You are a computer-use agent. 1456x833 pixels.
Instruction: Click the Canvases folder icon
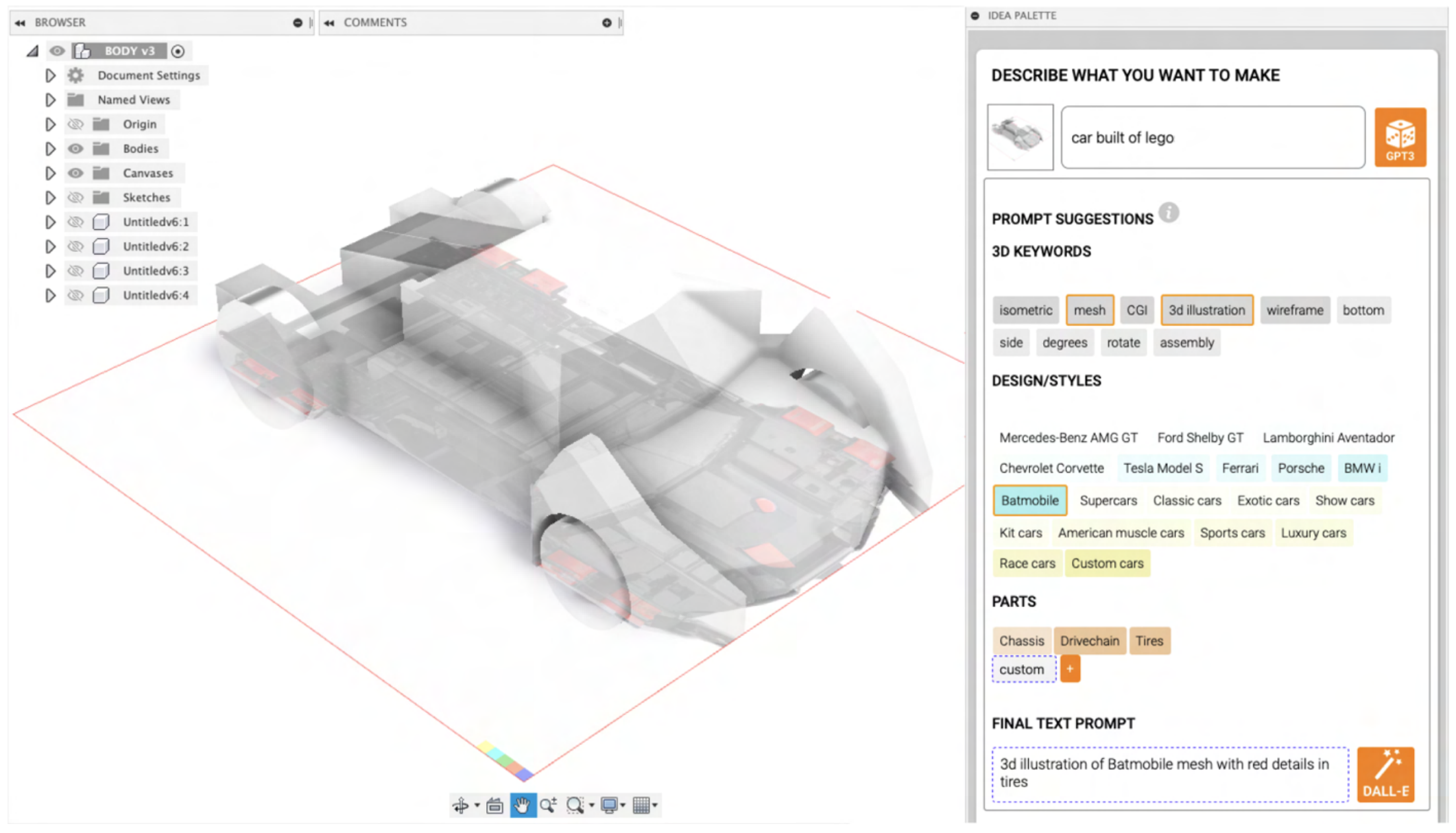(101, 173)
